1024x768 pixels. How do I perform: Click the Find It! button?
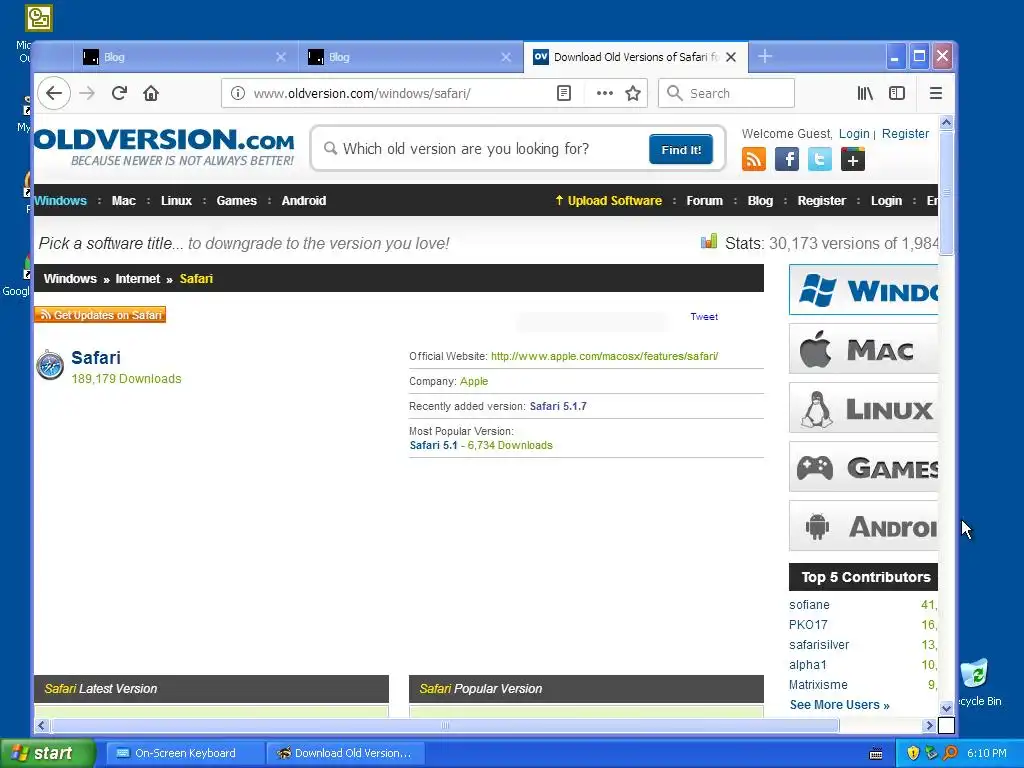click(x=681, y=150)
